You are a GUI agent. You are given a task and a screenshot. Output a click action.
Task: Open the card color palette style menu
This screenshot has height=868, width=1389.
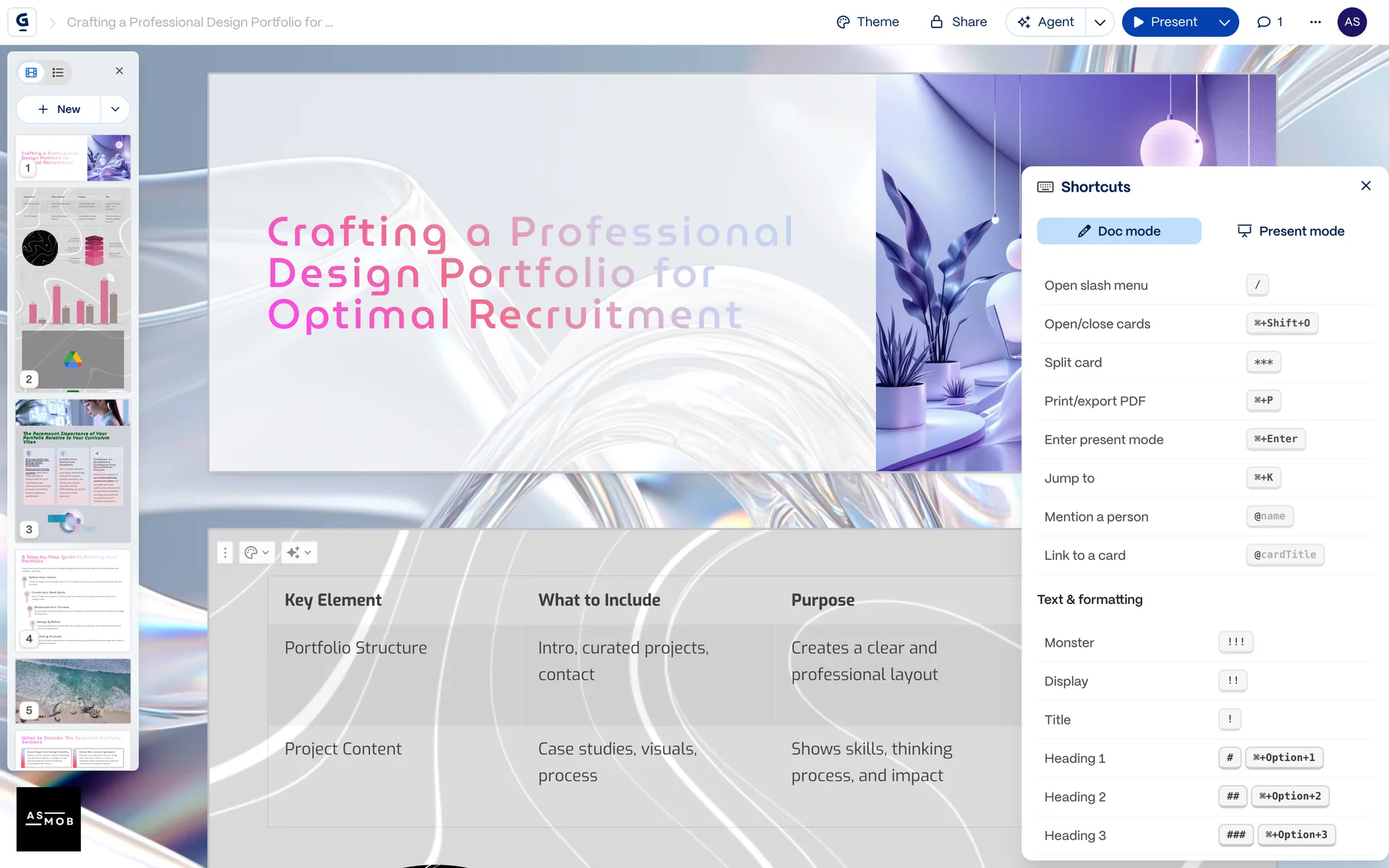click(x=256, y=553)
